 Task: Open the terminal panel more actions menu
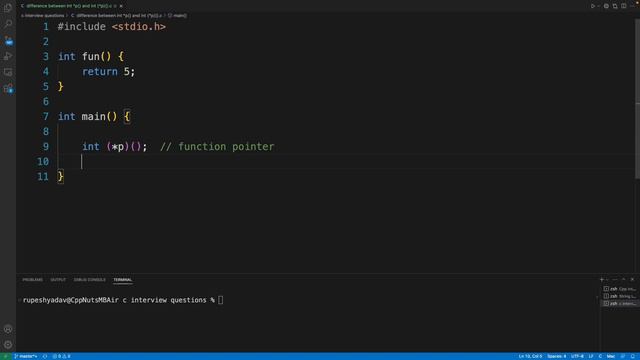tap(615, 280)
